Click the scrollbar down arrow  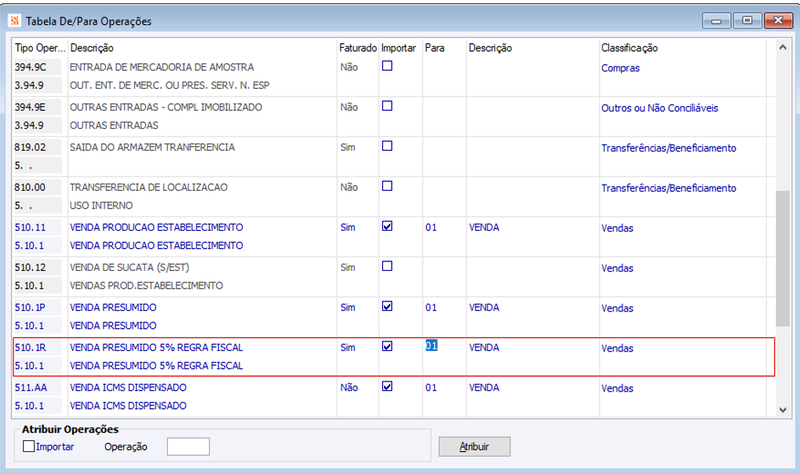click(783, 410)
